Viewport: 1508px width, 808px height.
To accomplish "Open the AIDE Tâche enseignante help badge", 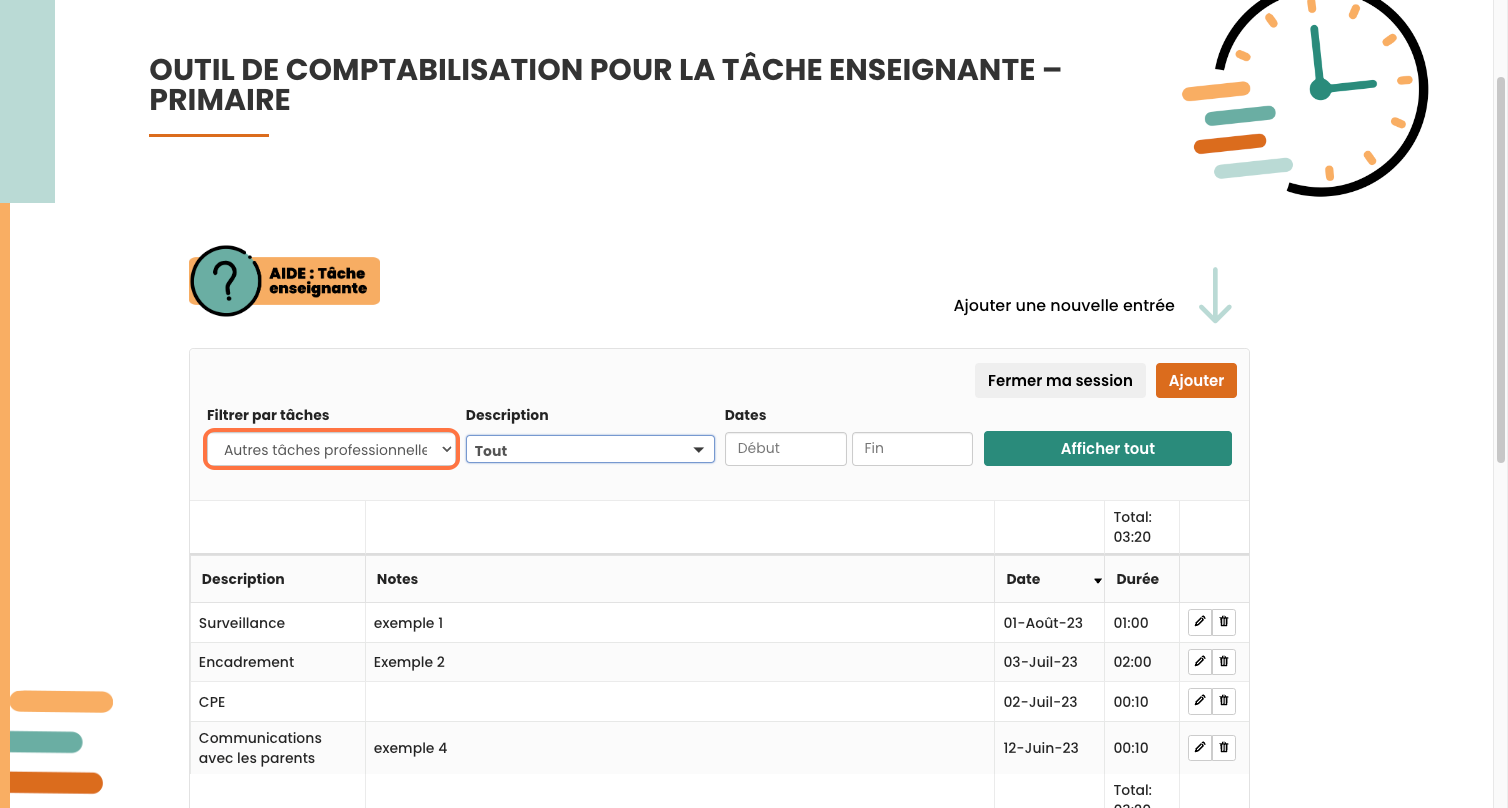I will 284,281.
